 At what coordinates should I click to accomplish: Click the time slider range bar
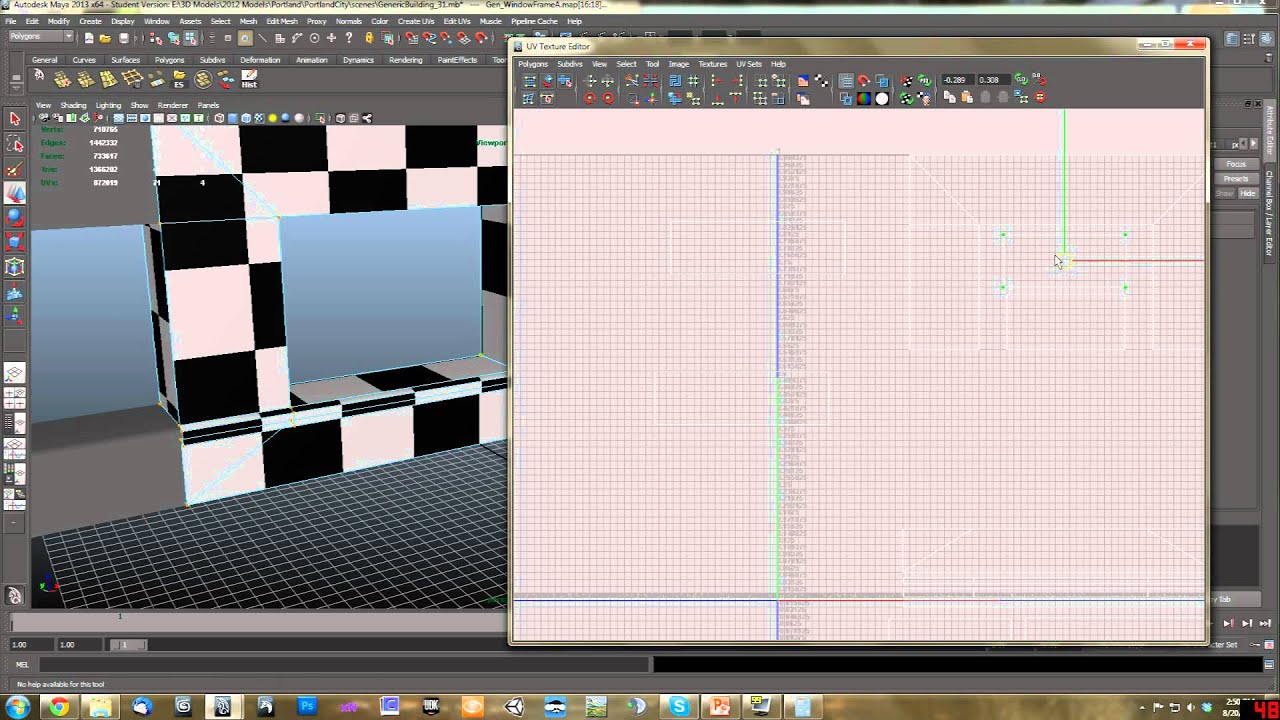point(130,645)
